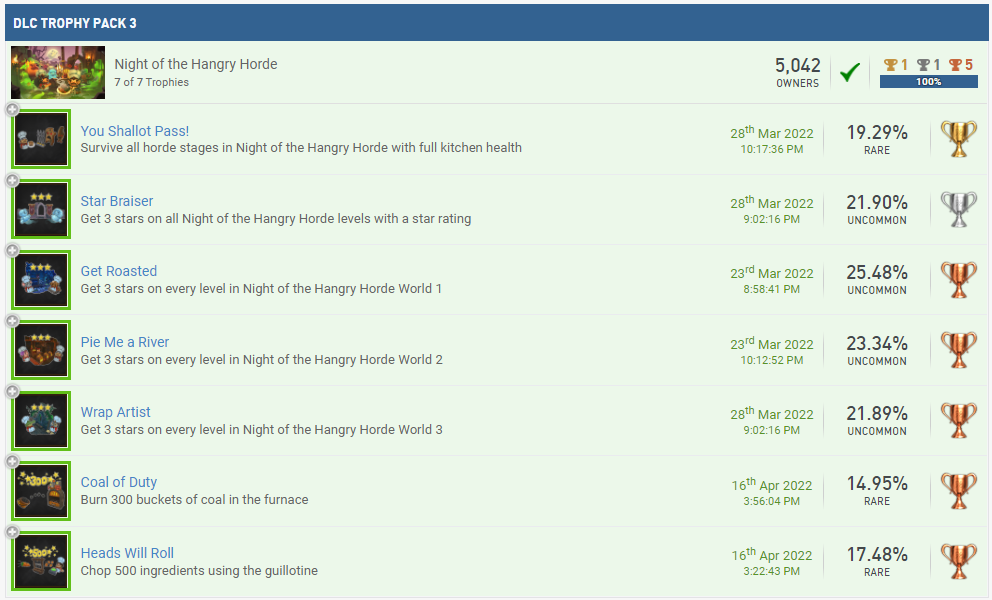This screenshot has height=600, width=992.
Task: Open the Get Roasted trophy link
Action: click(118, 272)
